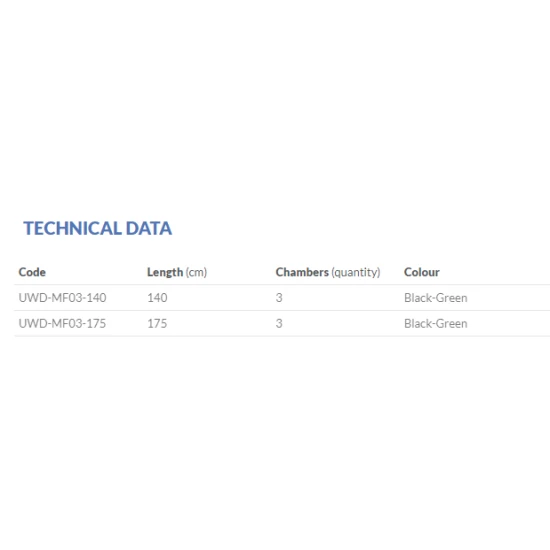550x550 pixels.
Task: Click the (quantity) unit label
Action: tap(356, 272)
